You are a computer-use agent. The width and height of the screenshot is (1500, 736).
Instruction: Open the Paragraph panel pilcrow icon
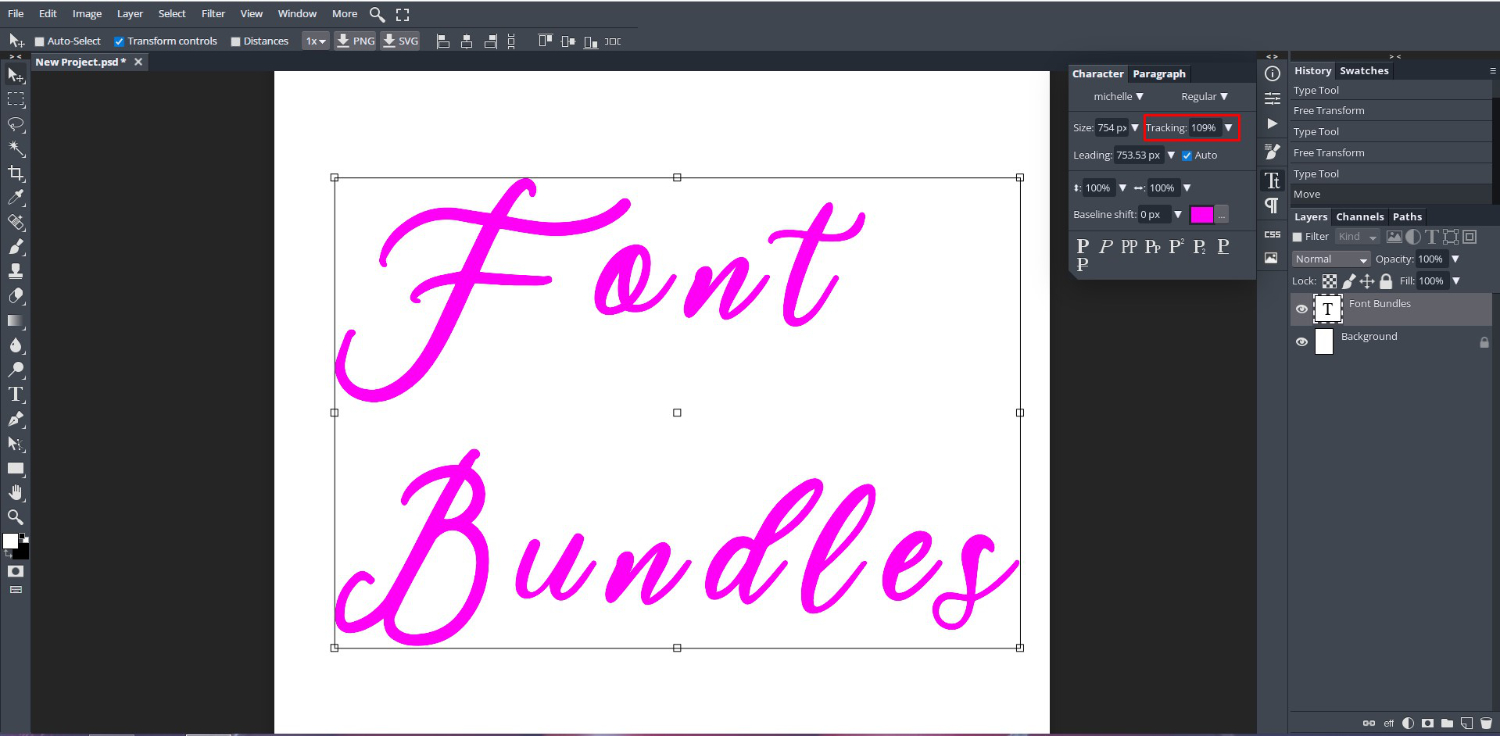(1272, 206)
